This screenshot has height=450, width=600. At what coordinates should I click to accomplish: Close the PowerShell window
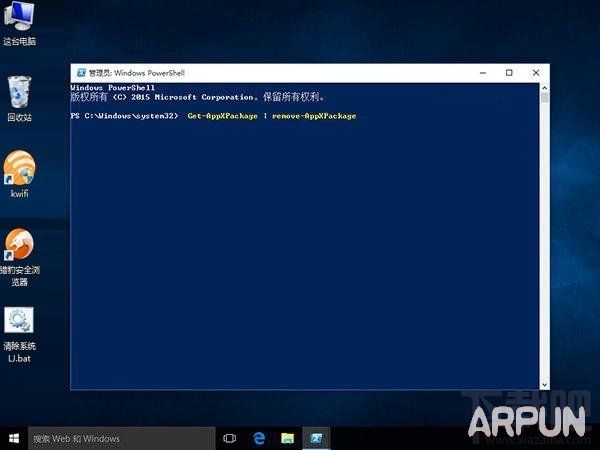[536, 73]
